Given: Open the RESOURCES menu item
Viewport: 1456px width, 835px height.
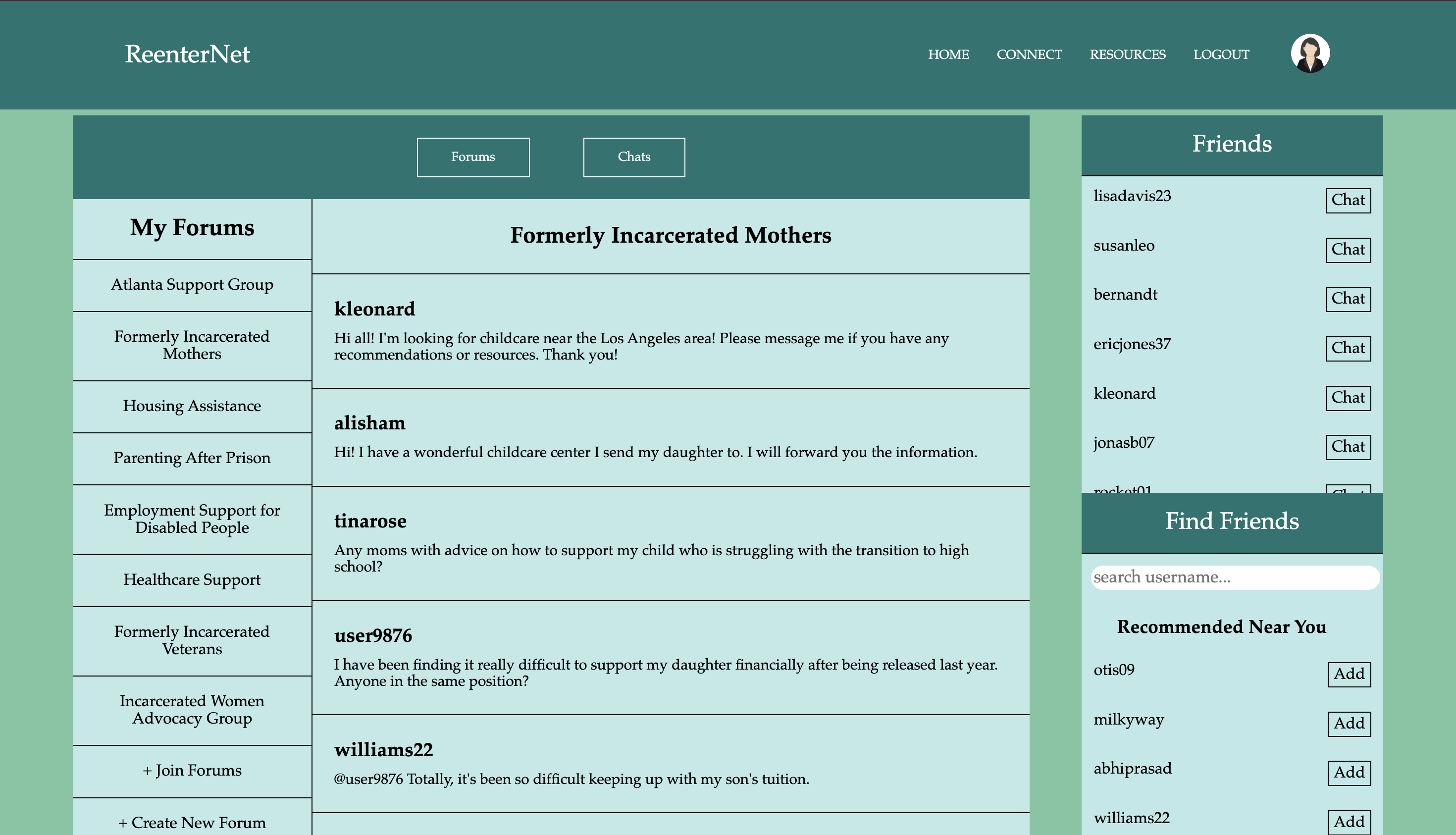Looking at the screenshot, I should click(x=1127, y=54).
